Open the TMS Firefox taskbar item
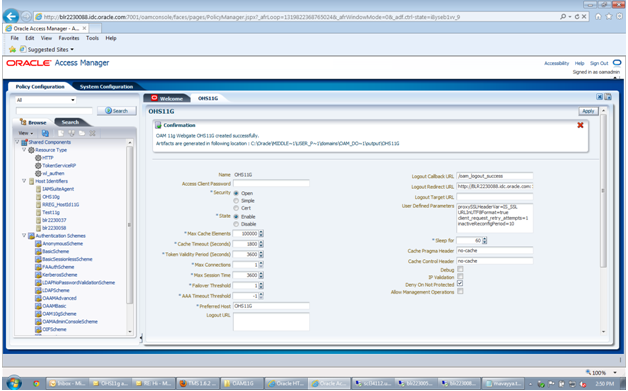This screenshot has height=391, width=628. coord(198,383)
